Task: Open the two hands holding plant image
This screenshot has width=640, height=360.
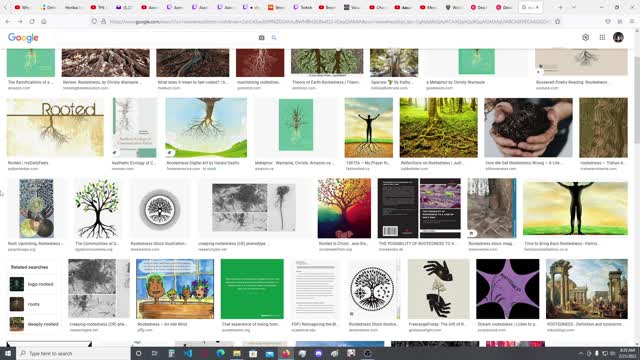Action: click(438, 289)
